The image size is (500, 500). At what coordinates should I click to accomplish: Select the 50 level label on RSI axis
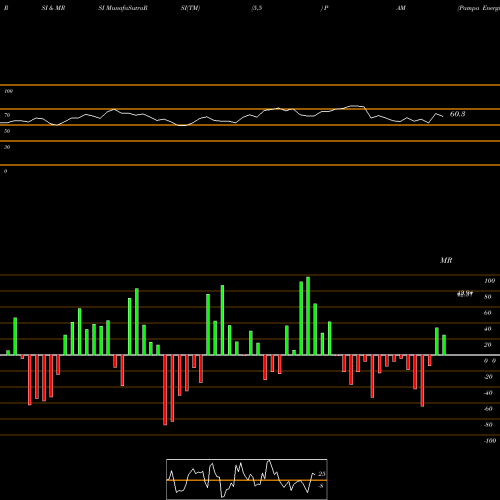pos(7,131)
